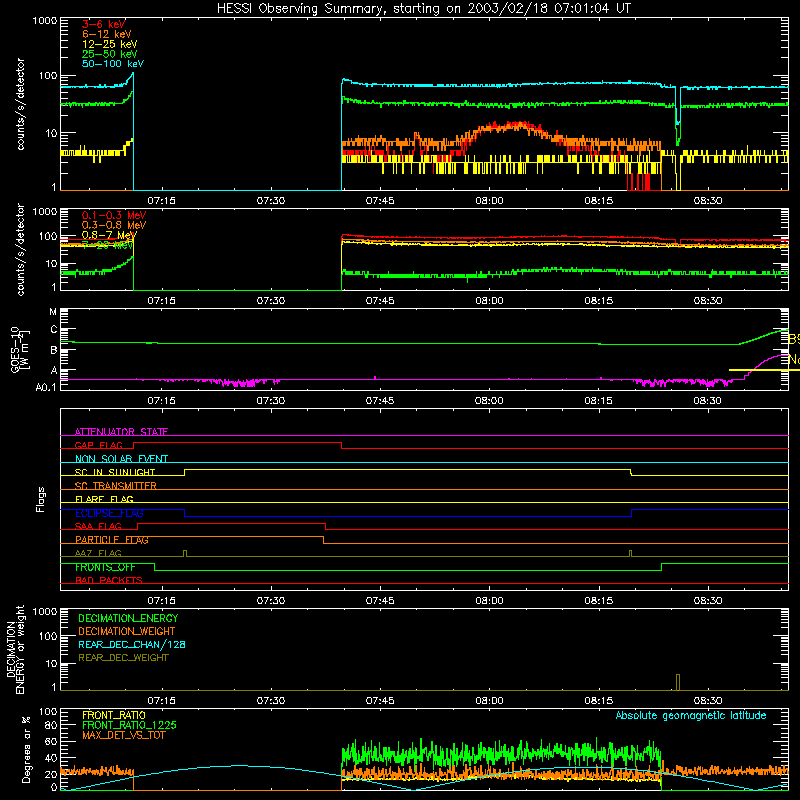Click the B class label on GOES axis
Viewport: 800px width, 800px height.
point(54,350)
